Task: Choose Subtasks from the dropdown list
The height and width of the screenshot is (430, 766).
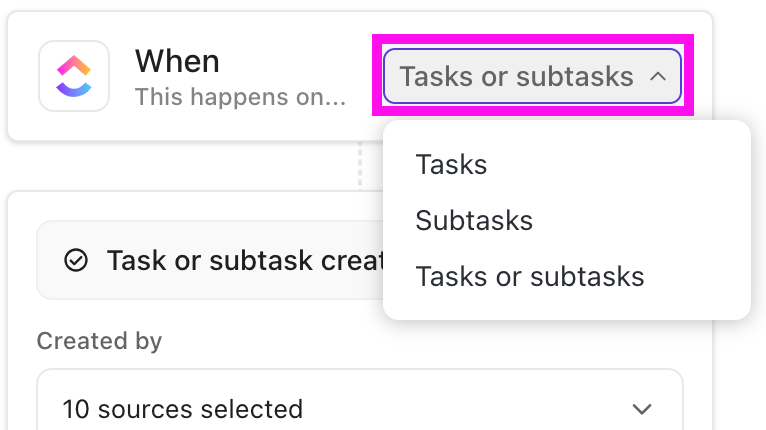Action: (x=474, y=220)
